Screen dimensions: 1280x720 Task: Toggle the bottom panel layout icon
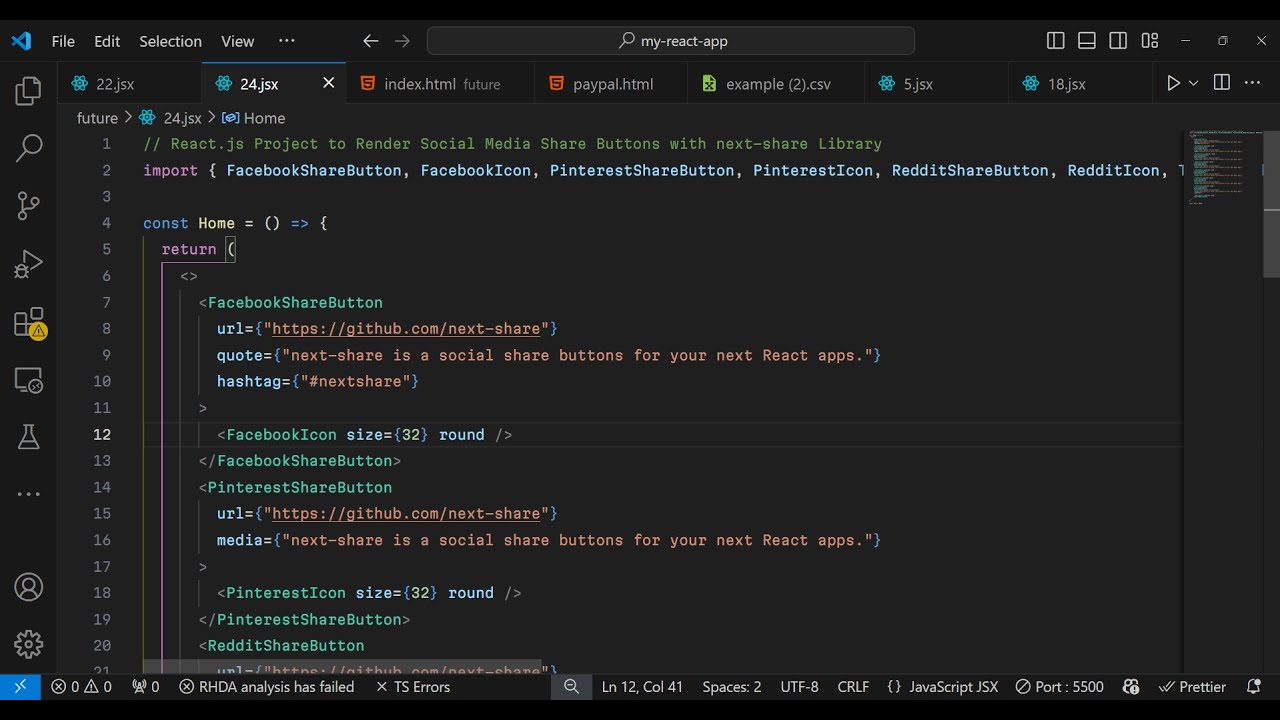1087,41
